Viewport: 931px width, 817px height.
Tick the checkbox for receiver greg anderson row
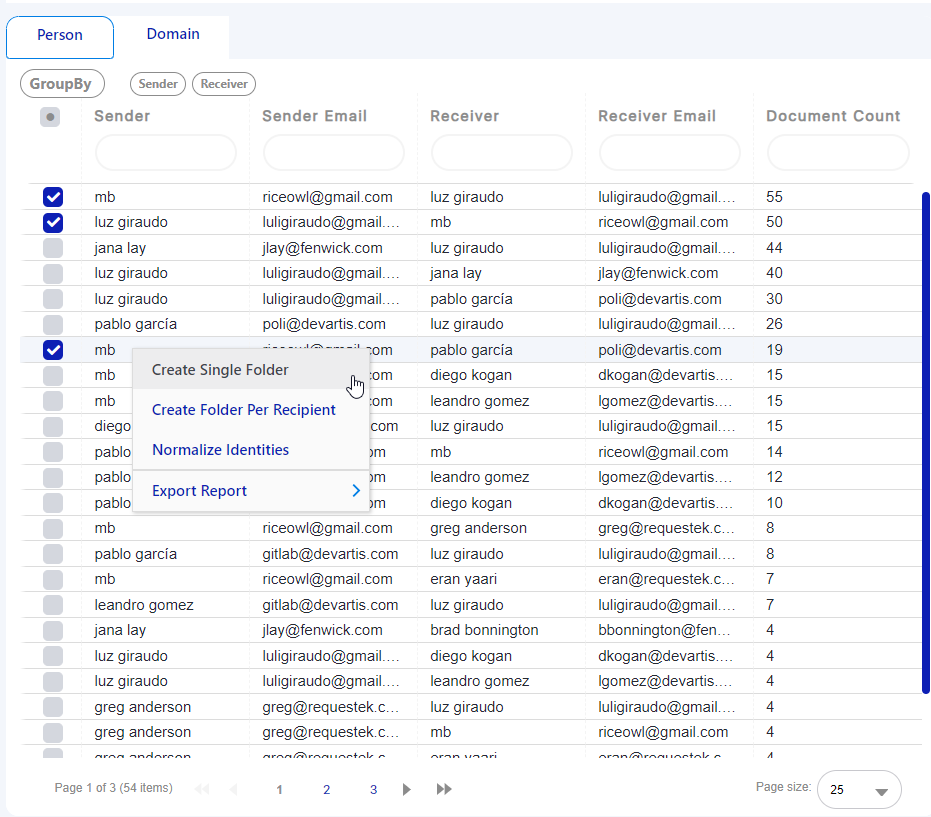point(53,528)
